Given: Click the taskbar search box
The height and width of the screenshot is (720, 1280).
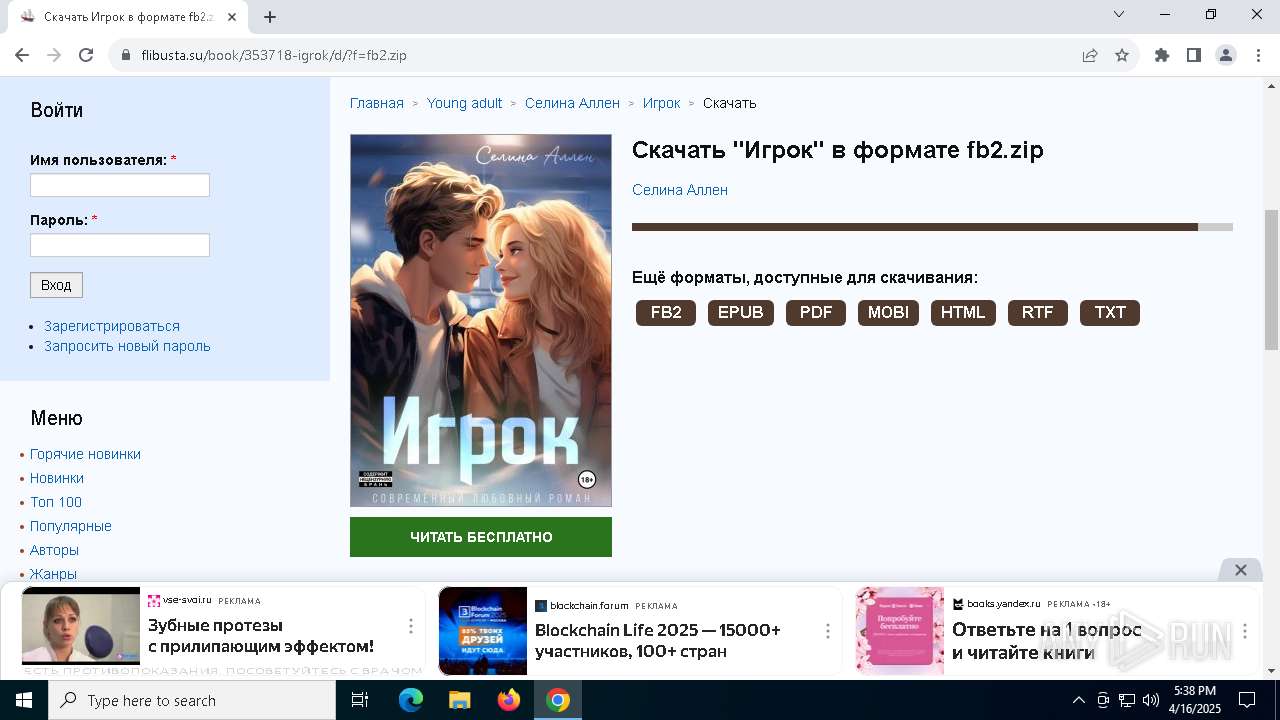Looking at the screenshot, I should point(192,700).
